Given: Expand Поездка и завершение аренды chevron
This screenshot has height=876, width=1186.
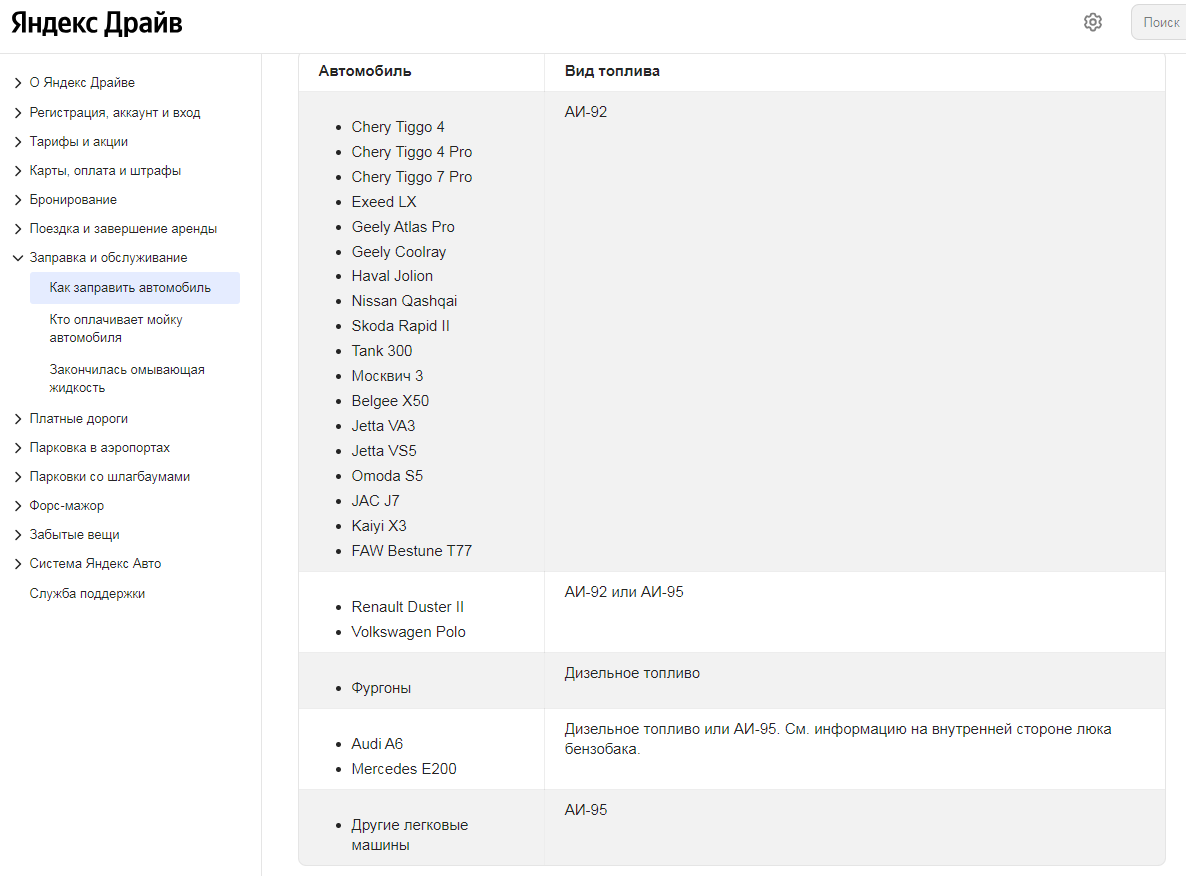Looking at the screenshot, I should coord(18,228).
